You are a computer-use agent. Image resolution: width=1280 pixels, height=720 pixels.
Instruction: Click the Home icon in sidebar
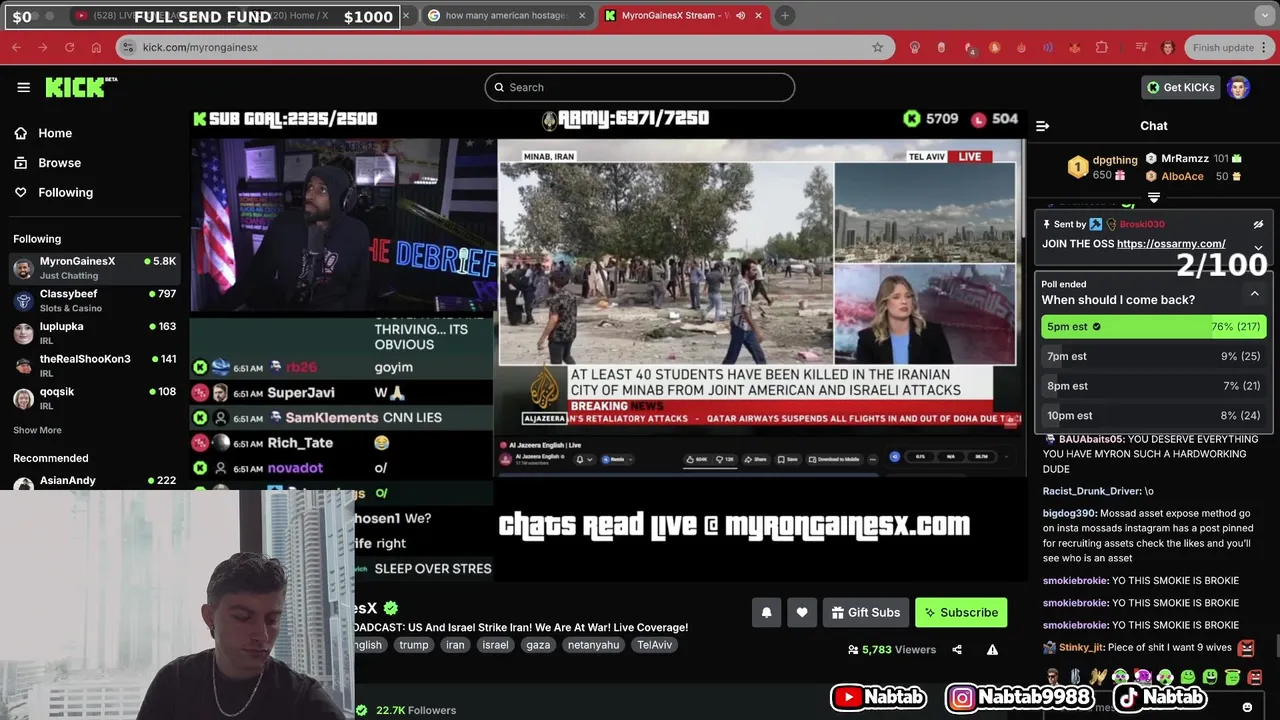click(20, 133)
